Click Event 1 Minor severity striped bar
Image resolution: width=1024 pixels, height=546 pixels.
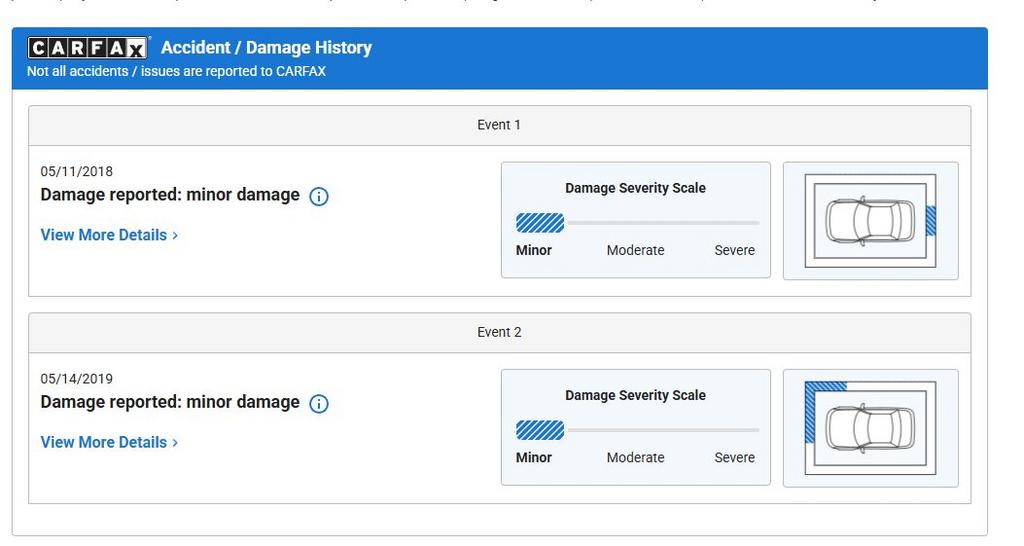540,223
